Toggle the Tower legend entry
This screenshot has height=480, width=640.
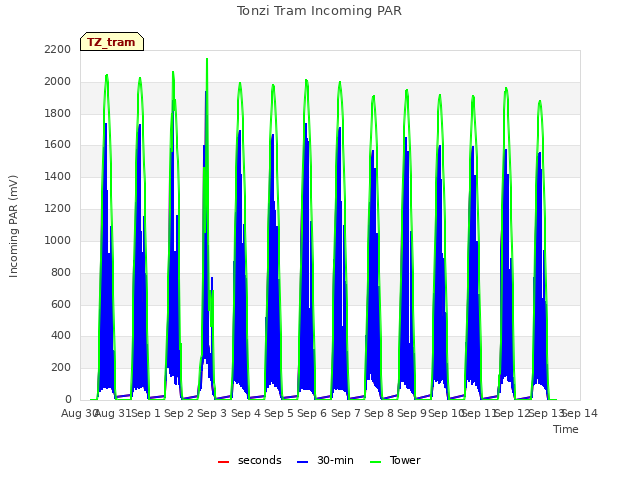395,460
